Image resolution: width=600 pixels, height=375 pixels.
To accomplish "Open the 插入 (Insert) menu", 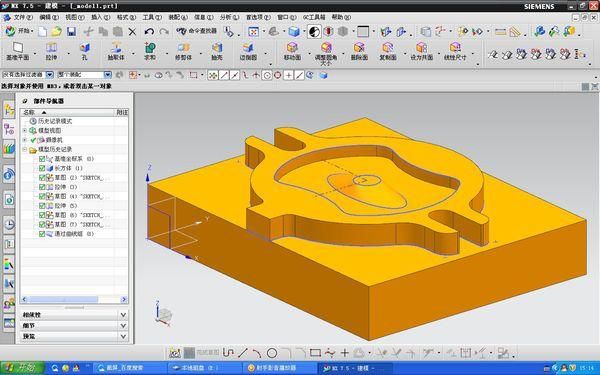I will (x=100, y=17).
